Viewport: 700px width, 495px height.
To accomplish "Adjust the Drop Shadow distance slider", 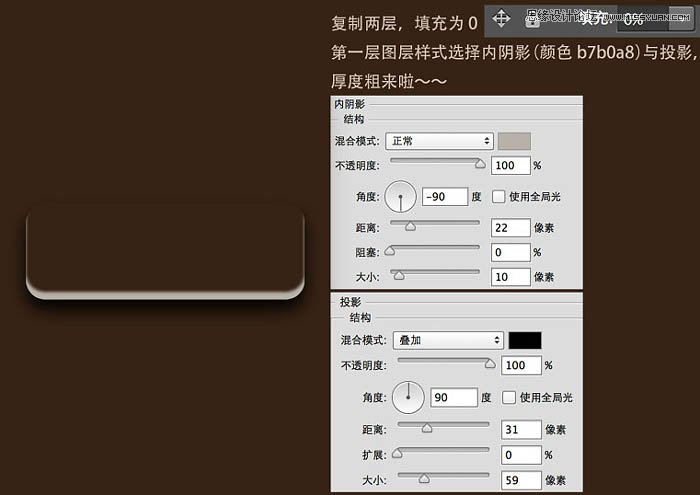I will point(427,428).
